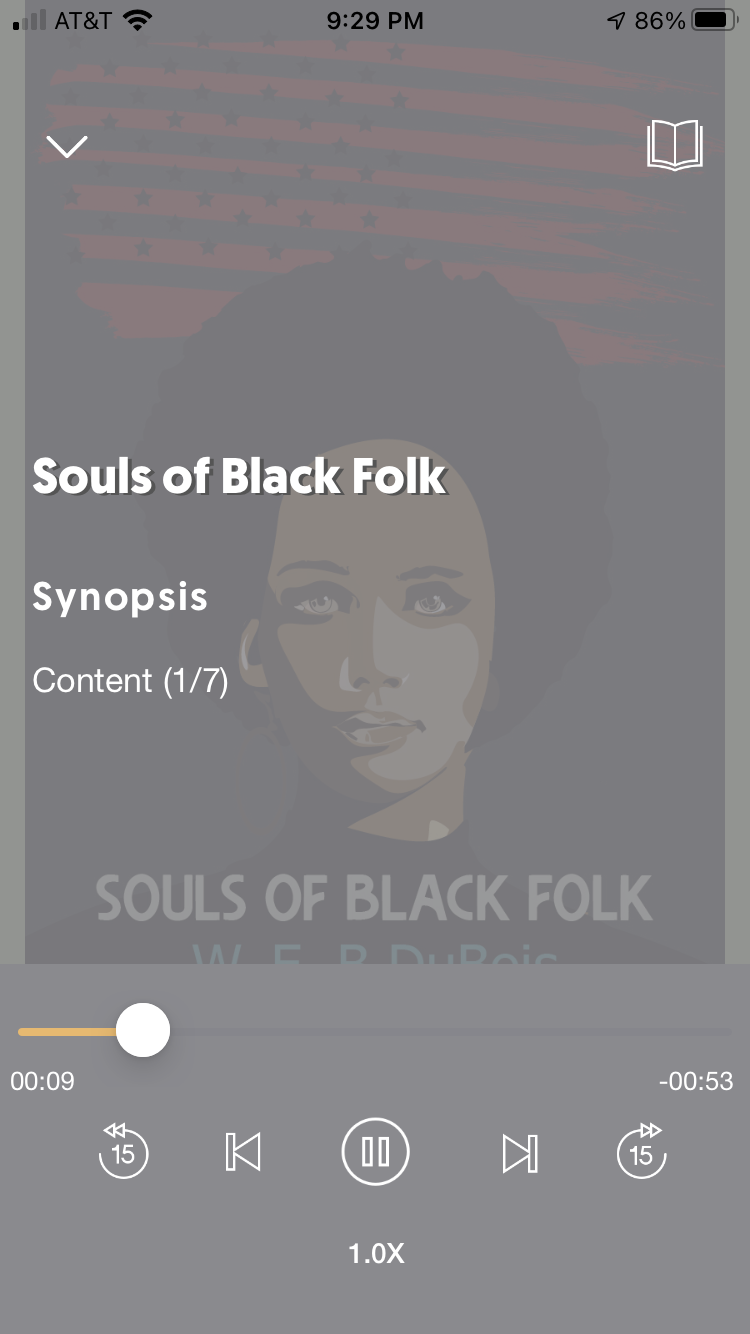Tap the Souls of Black Folk title
Screen dimensions: 750x1334
[x=239, y=476]
